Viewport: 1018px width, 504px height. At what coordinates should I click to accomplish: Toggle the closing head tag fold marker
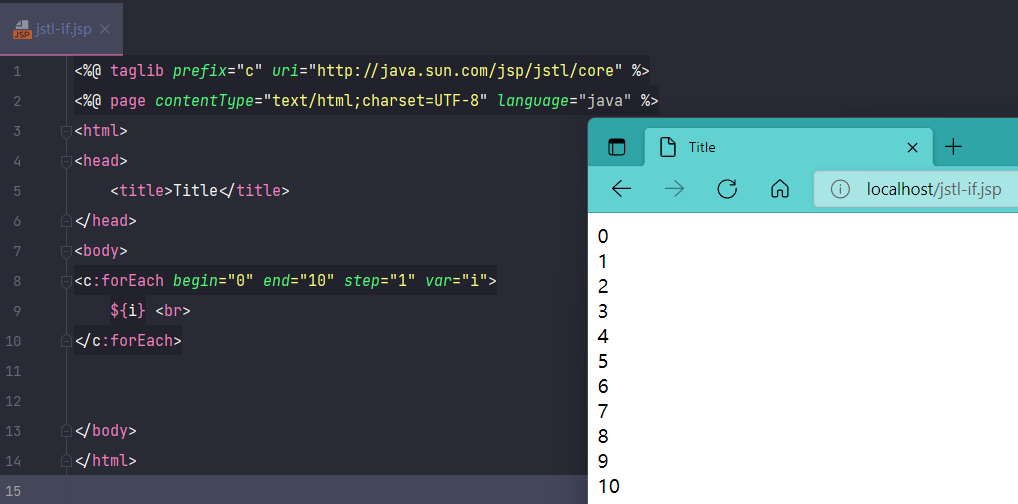(x=66, y=221)
